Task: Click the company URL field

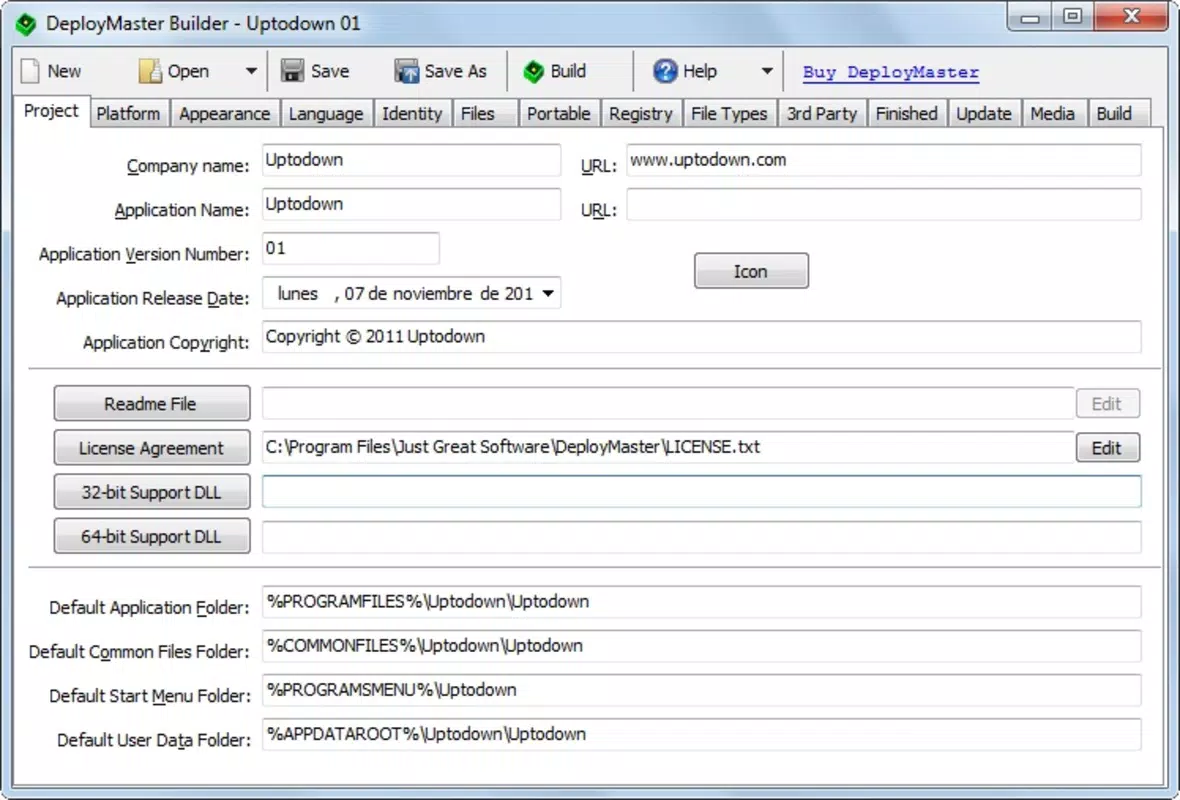Action: (x=883, y=160)
